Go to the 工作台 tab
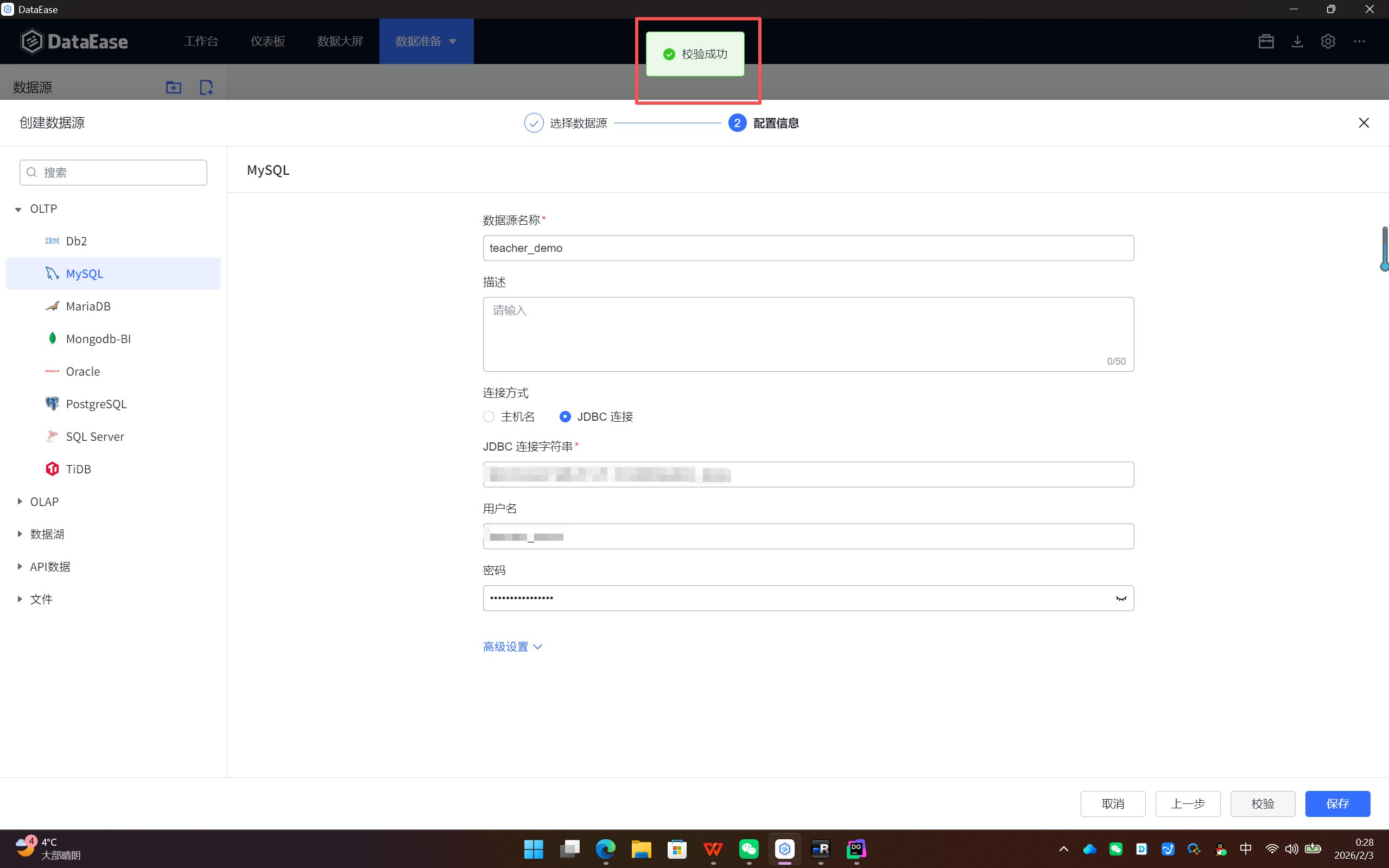 pyautogui.click(x=201, y=41)
